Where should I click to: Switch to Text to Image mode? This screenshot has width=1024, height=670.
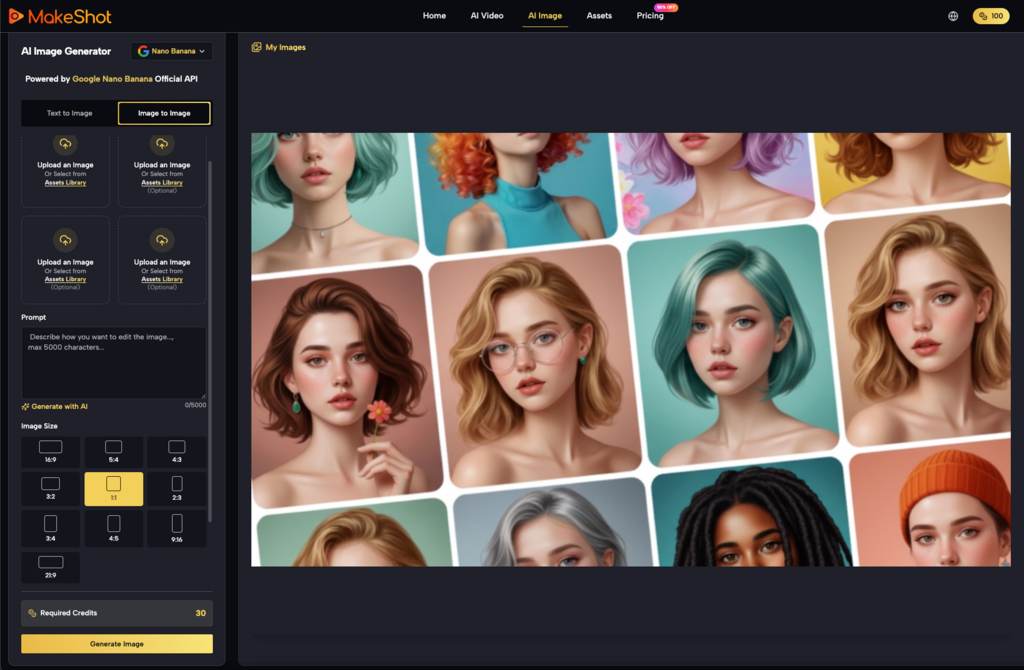(x=69, y=113)
